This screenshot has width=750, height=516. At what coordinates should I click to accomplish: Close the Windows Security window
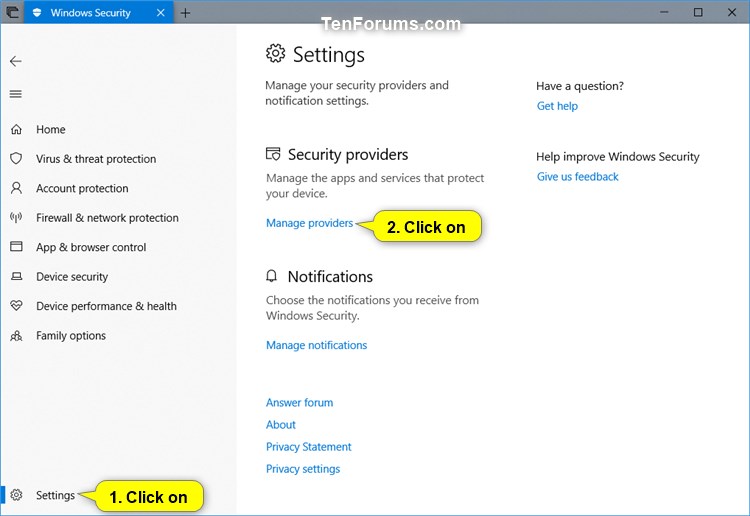click(x=732, y=12)
